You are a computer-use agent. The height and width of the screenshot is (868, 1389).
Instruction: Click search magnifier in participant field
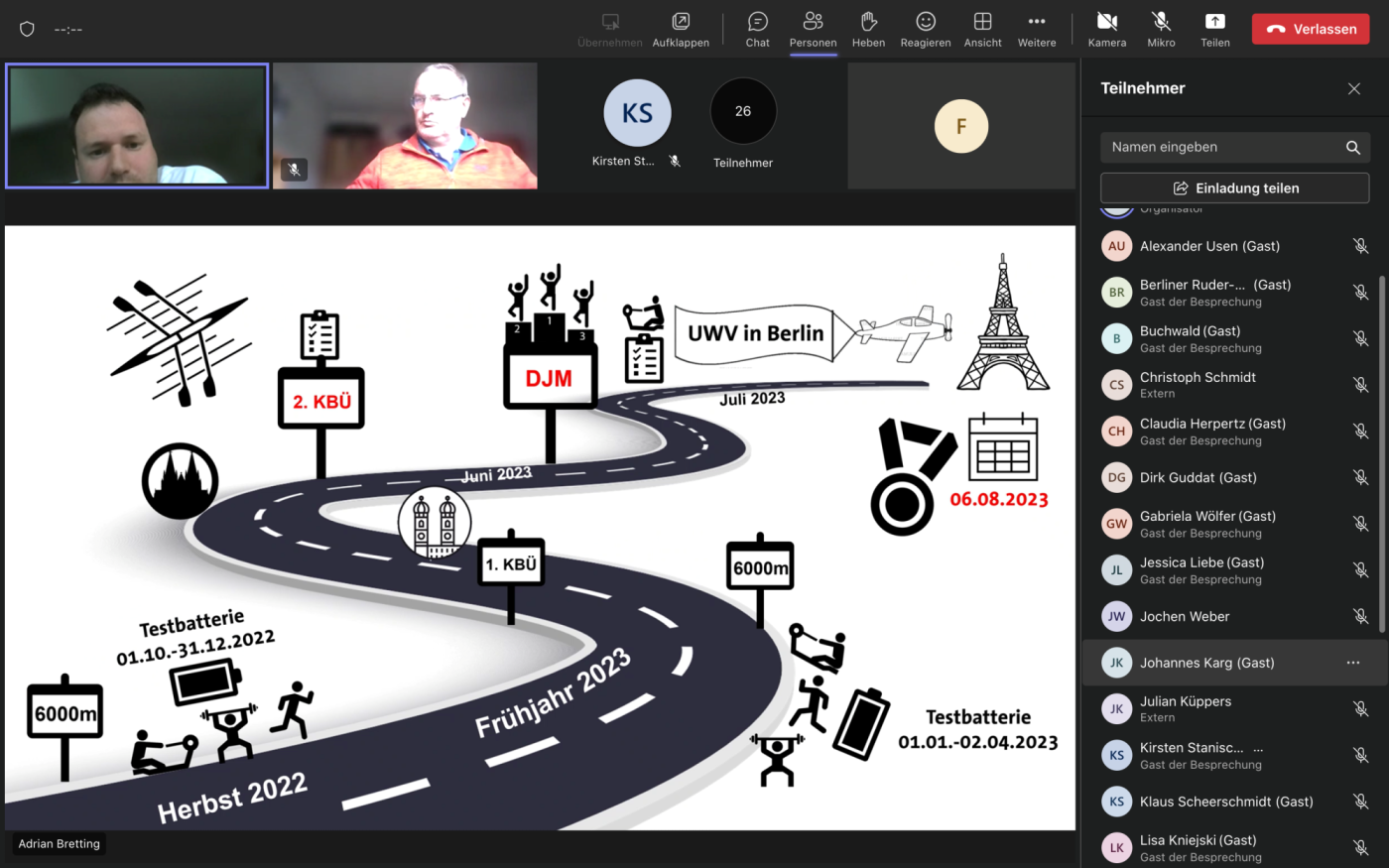1352,148
